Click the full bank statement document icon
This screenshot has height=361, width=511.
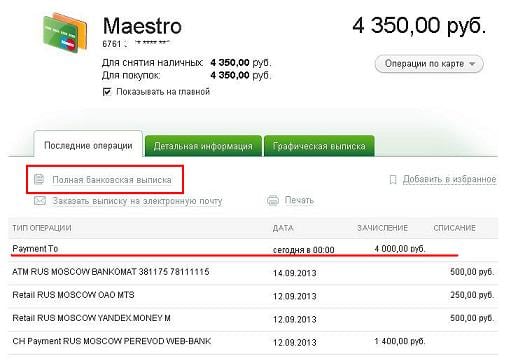(39, 179)
